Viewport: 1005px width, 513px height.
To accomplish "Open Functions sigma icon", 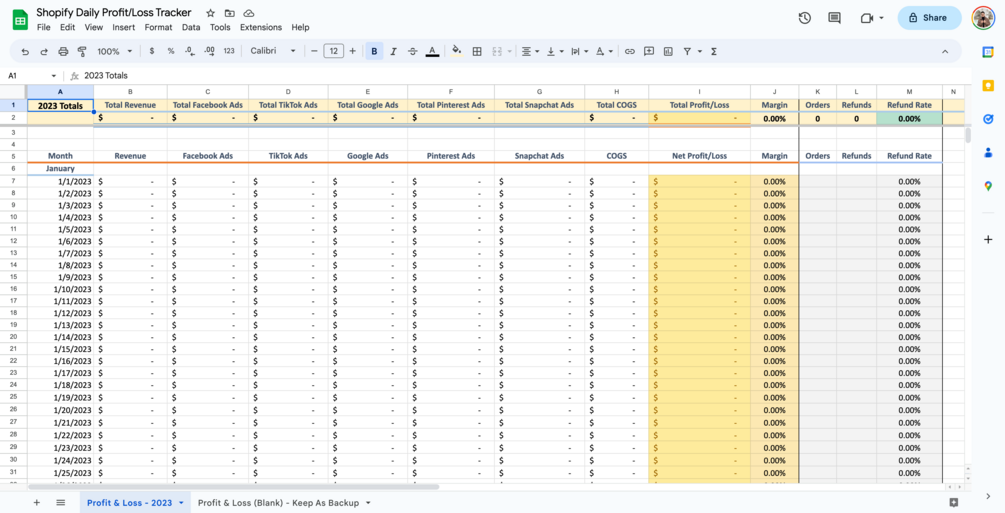I will (713, 51).
